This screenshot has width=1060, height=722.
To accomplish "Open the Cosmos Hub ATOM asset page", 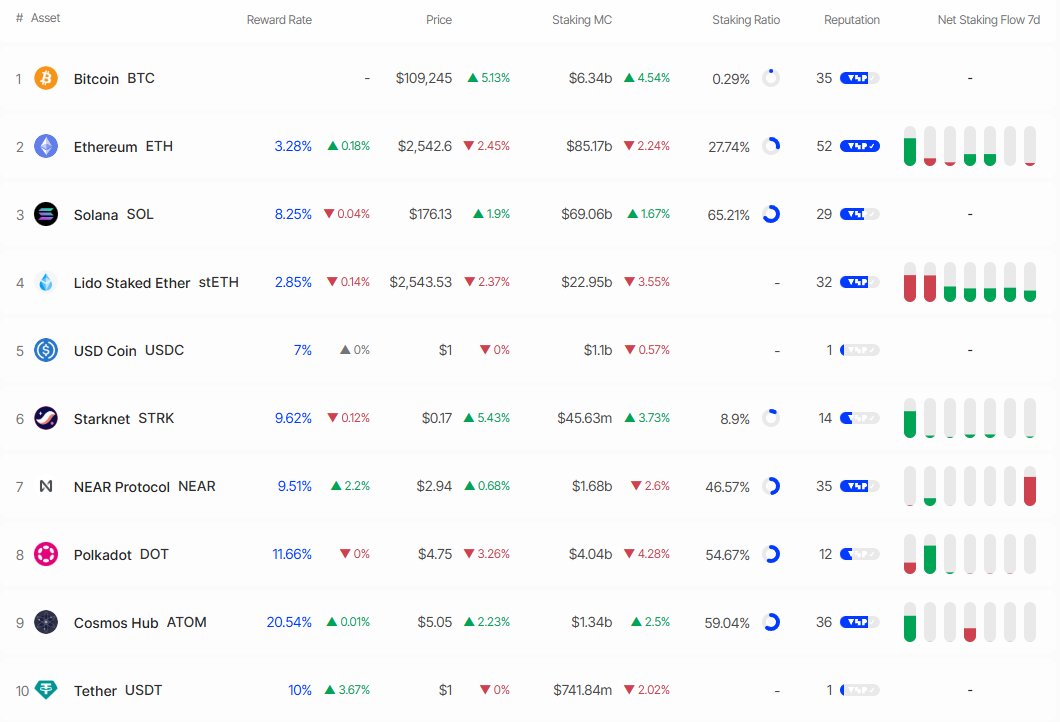I will click(140, 623).
